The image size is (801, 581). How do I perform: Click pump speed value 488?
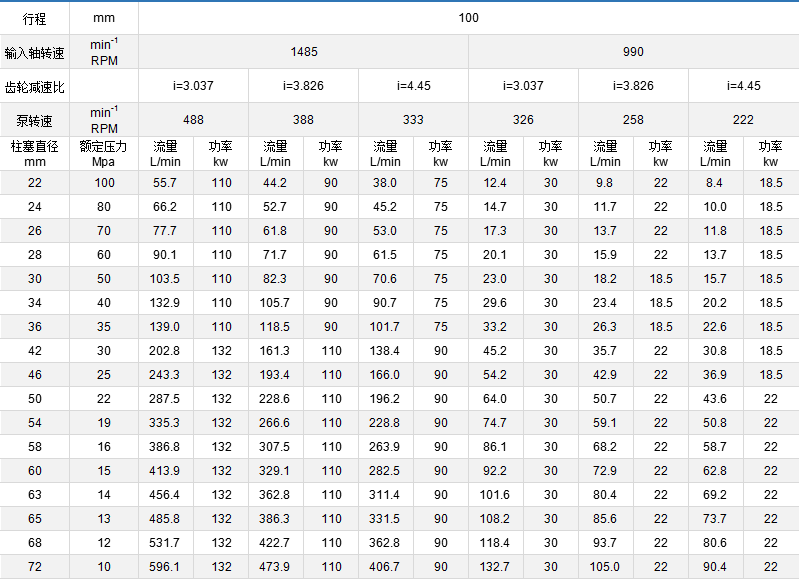pyautogui.click(x=193, y=120)
